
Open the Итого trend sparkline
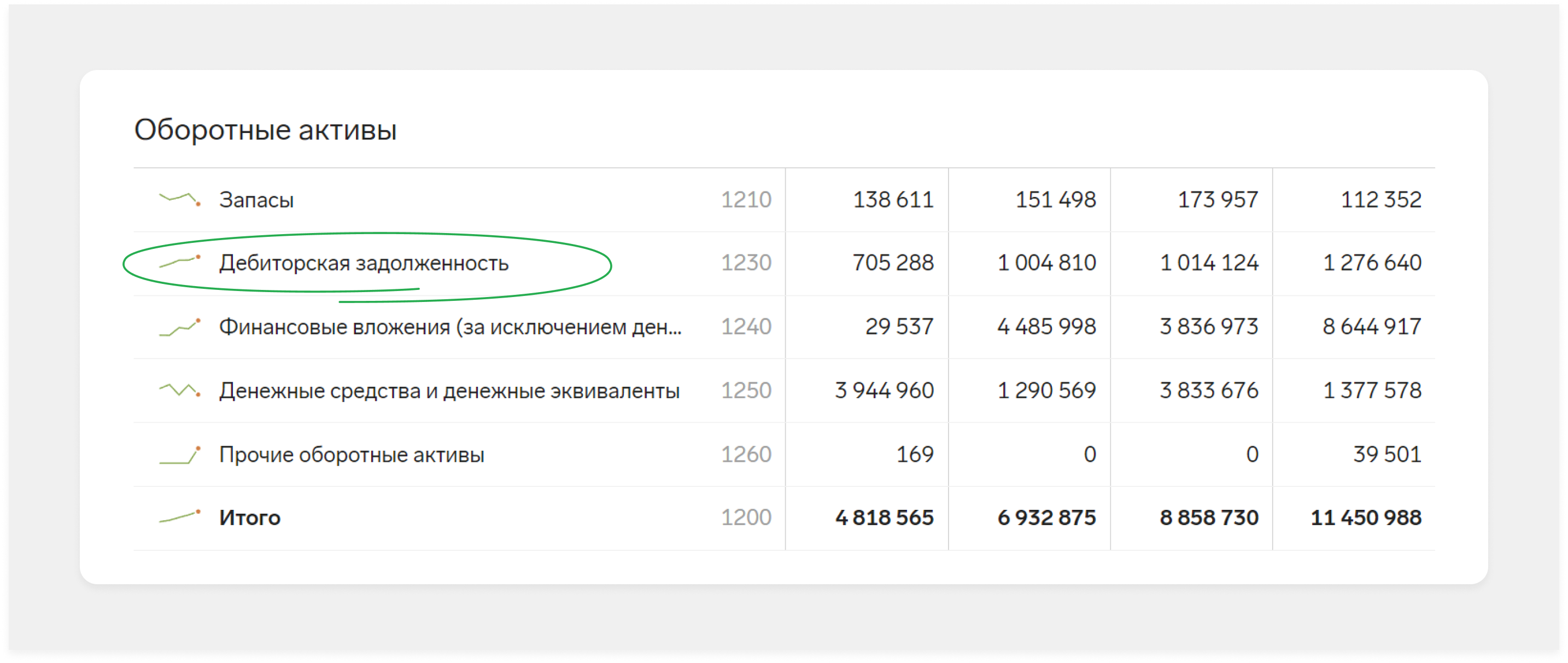click(x=179, y=516)
